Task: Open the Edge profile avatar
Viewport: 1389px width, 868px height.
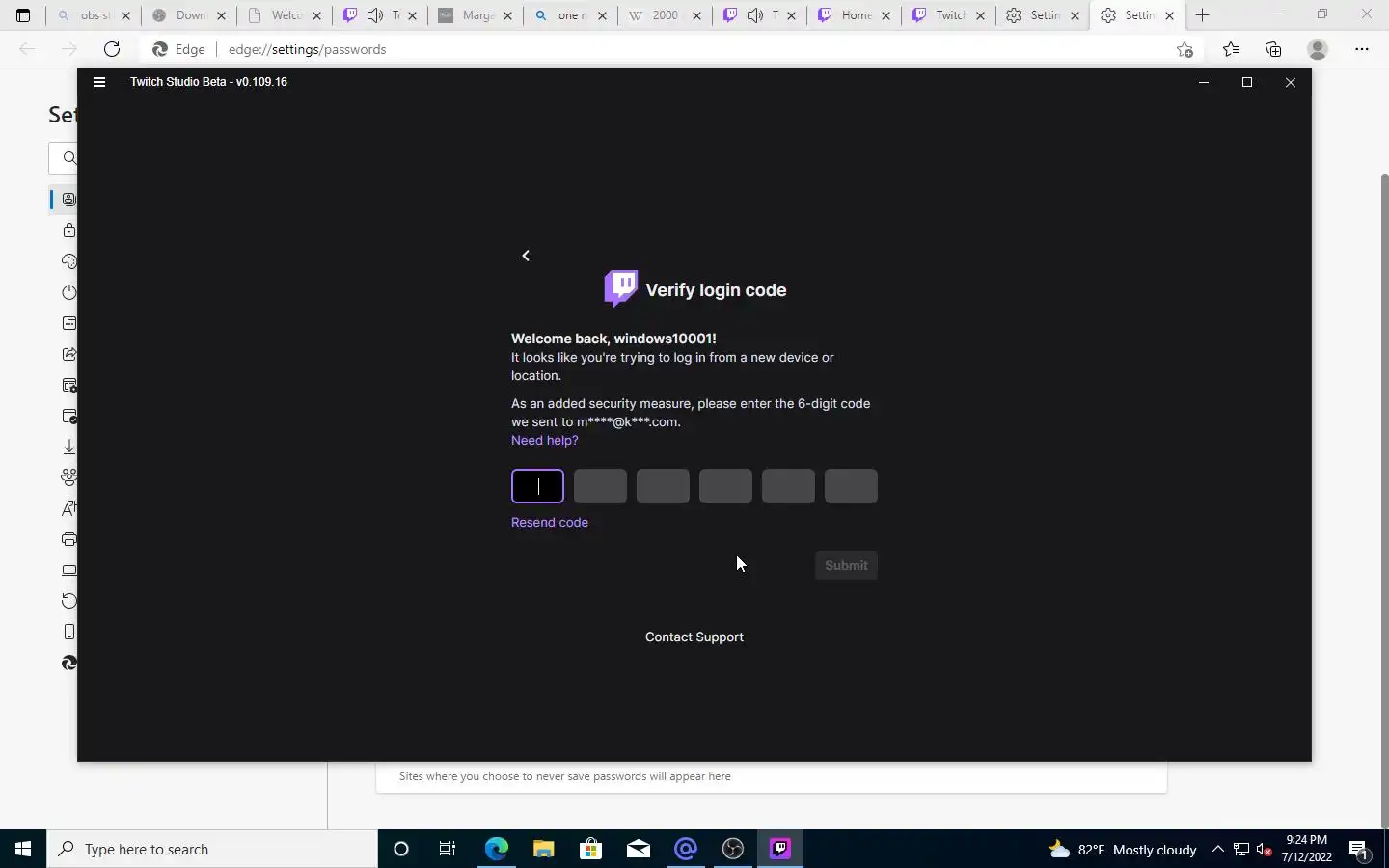Action: coord(1318,49)
